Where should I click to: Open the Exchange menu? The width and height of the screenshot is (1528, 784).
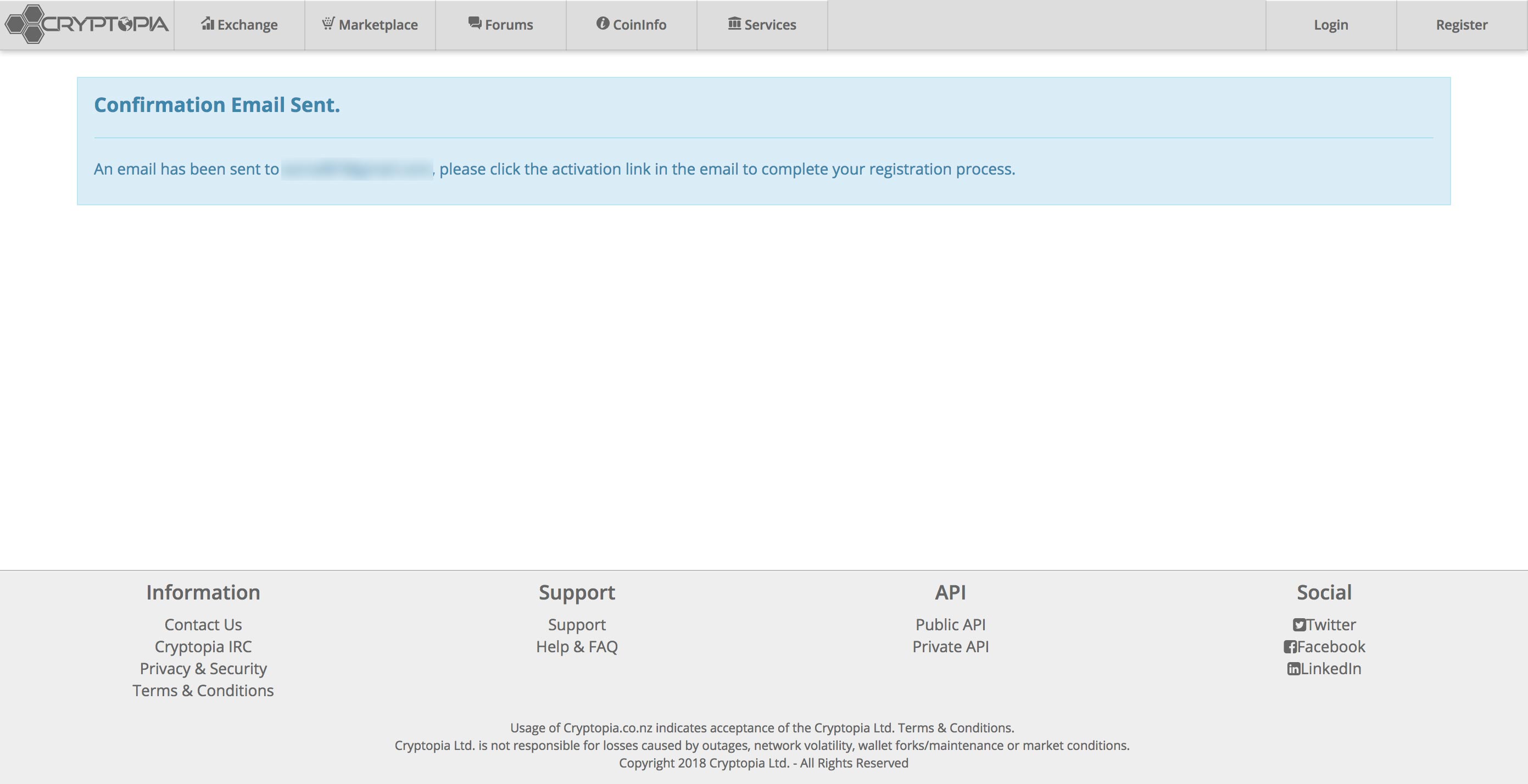239,25
